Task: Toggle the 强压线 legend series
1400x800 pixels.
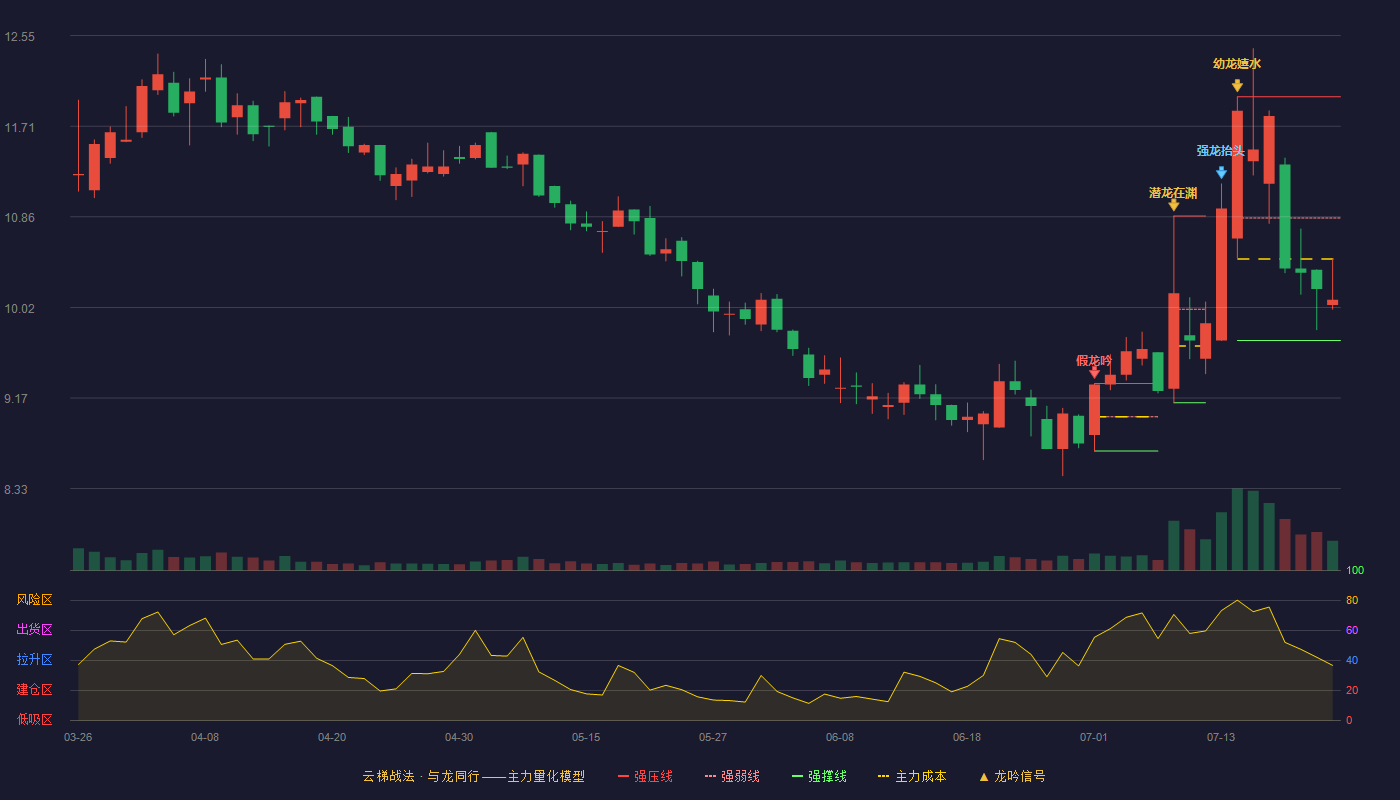Action: click(645, 776)
